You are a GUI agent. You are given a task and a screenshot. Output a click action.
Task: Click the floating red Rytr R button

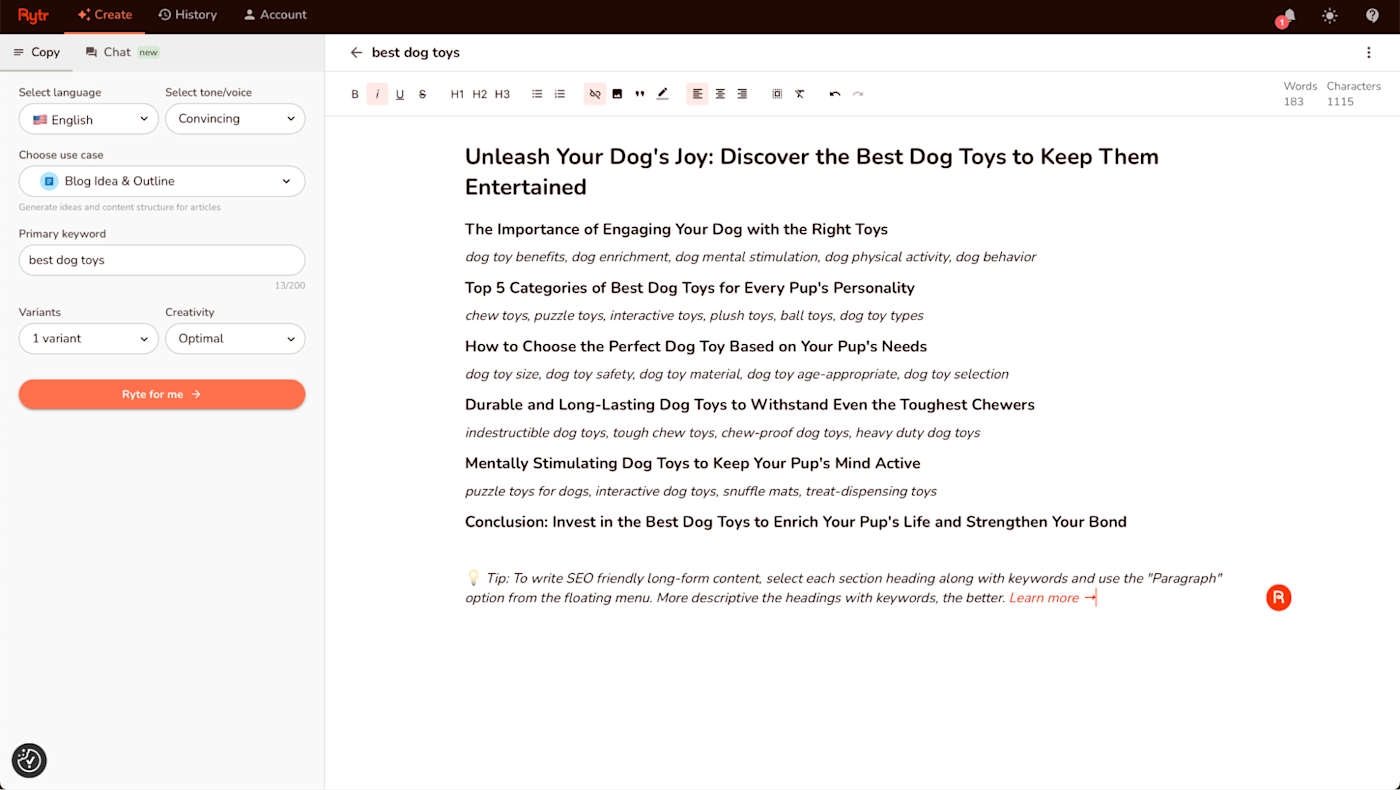point(1278,598)
